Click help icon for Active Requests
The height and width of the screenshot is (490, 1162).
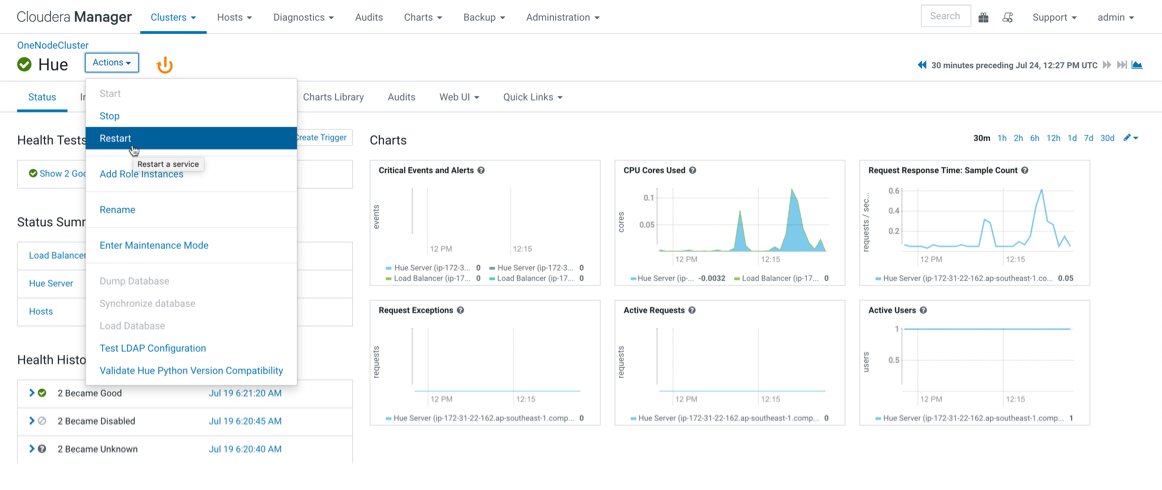(691, 311)
